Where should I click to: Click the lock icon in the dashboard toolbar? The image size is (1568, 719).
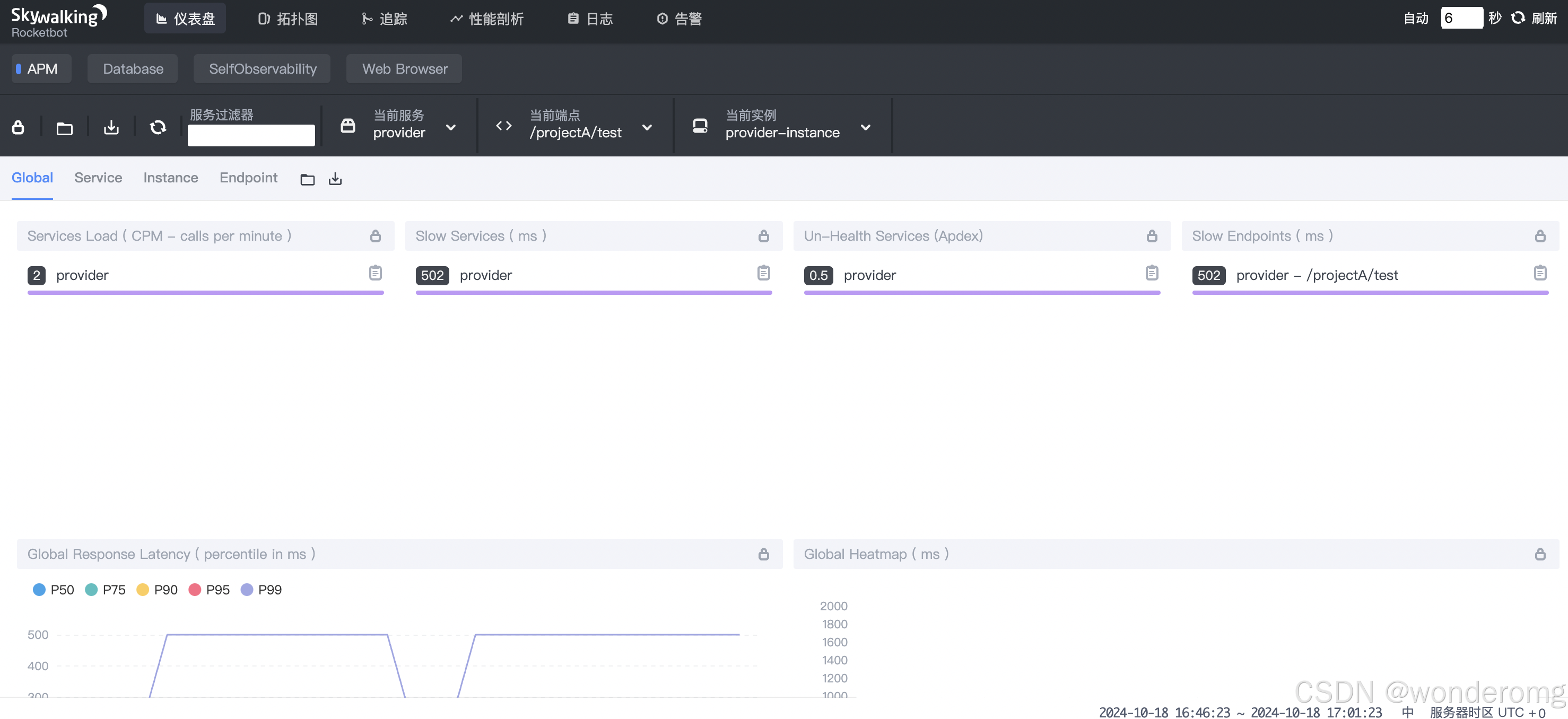pyautogui.click(x=18, y=127)
